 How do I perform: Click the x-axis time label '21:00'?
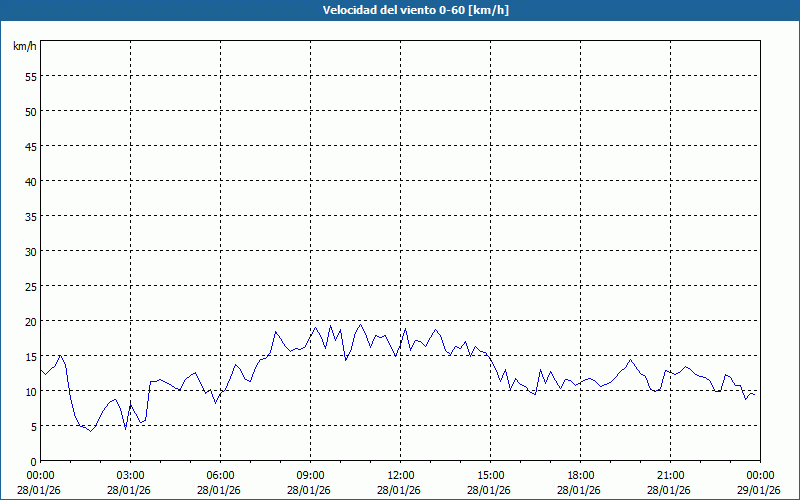pyautogui.click(x=670, y=476)
